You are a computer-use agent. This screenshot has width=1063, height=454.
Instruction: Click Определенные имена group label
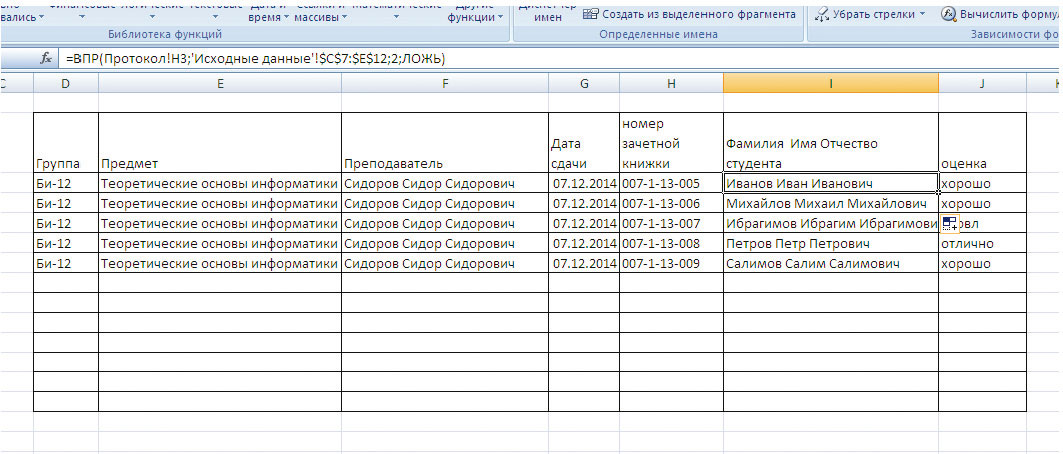tap(658, 34)
